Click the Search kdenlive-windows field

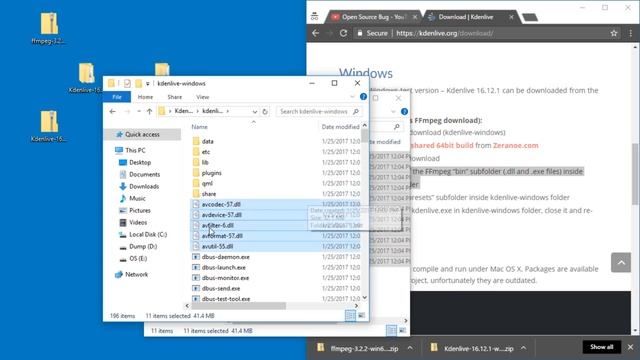313,111
